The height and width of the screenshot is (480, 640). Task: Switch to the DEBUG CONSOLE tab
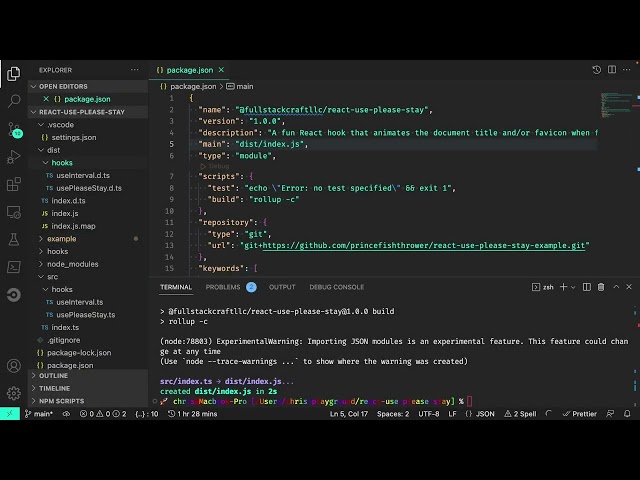337,287
